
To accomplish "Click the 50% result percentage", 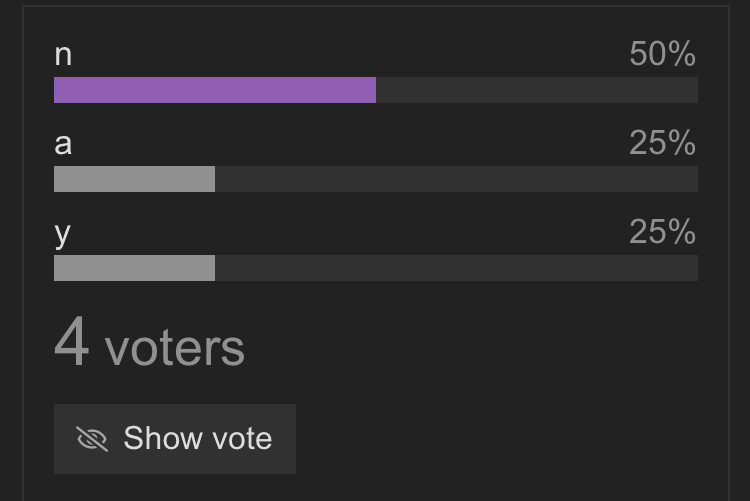I will (662, 54).
